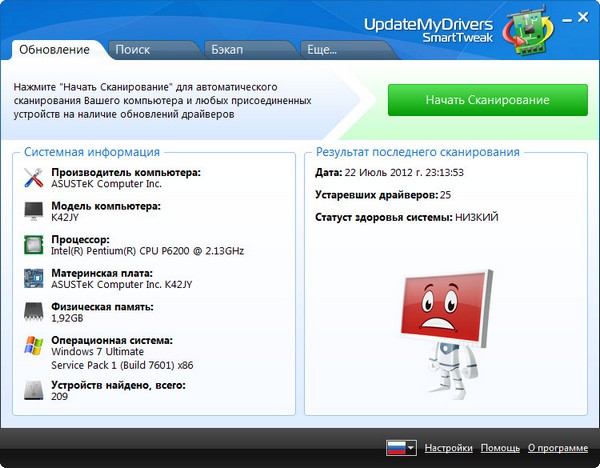The height and width of the screenshot is (468, 600).
Task: Click the memory value 1,92GB
Action: [67, 318]
